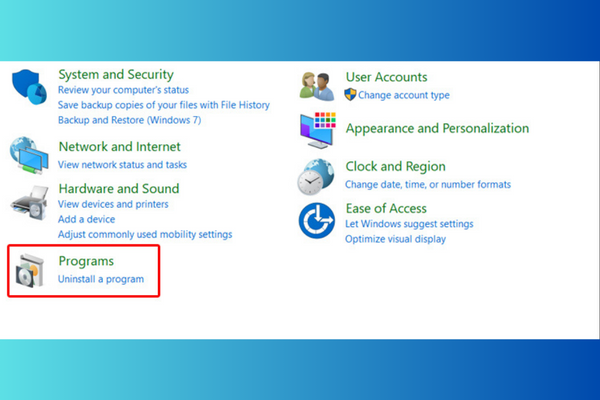This screenshot has height=400, width=600.
Task: Open the Hardware and Sound category
Action: 119,189
